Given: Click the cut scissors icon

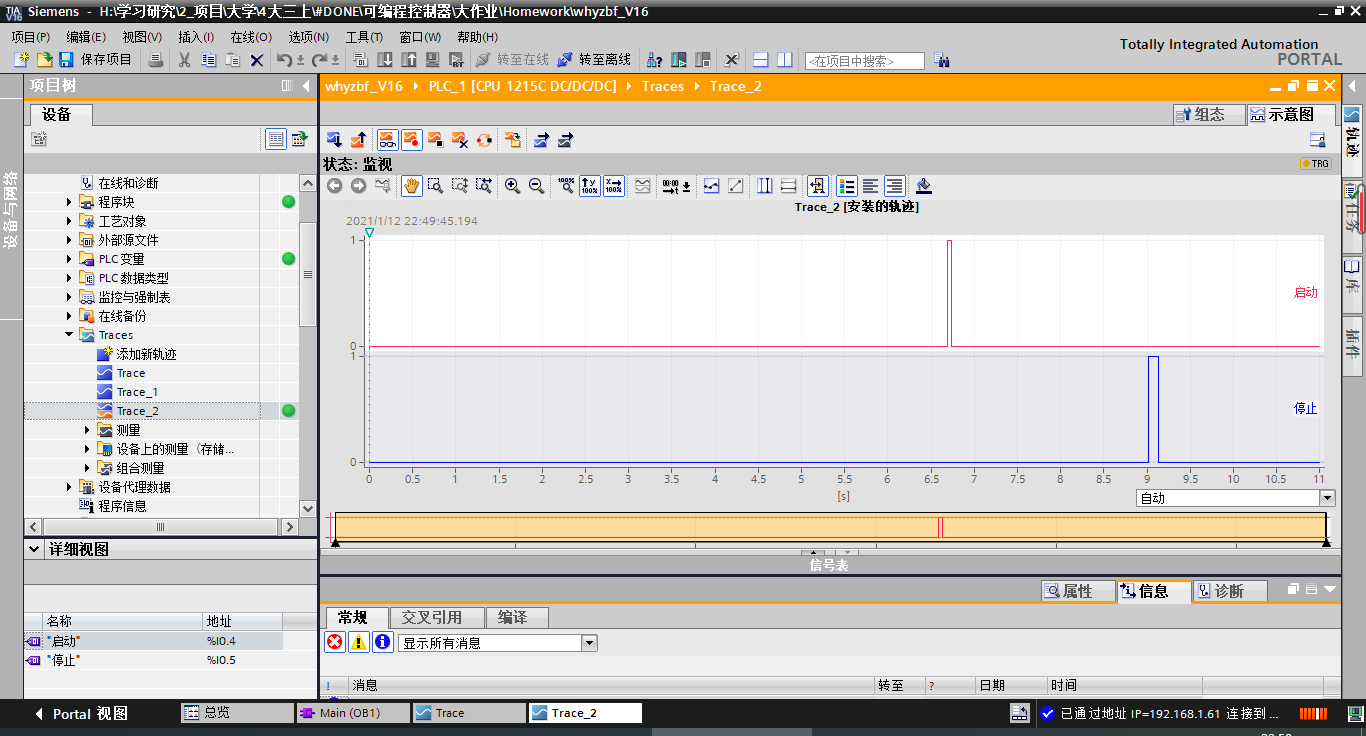Looking at the screenshot, I should point(184,60).
